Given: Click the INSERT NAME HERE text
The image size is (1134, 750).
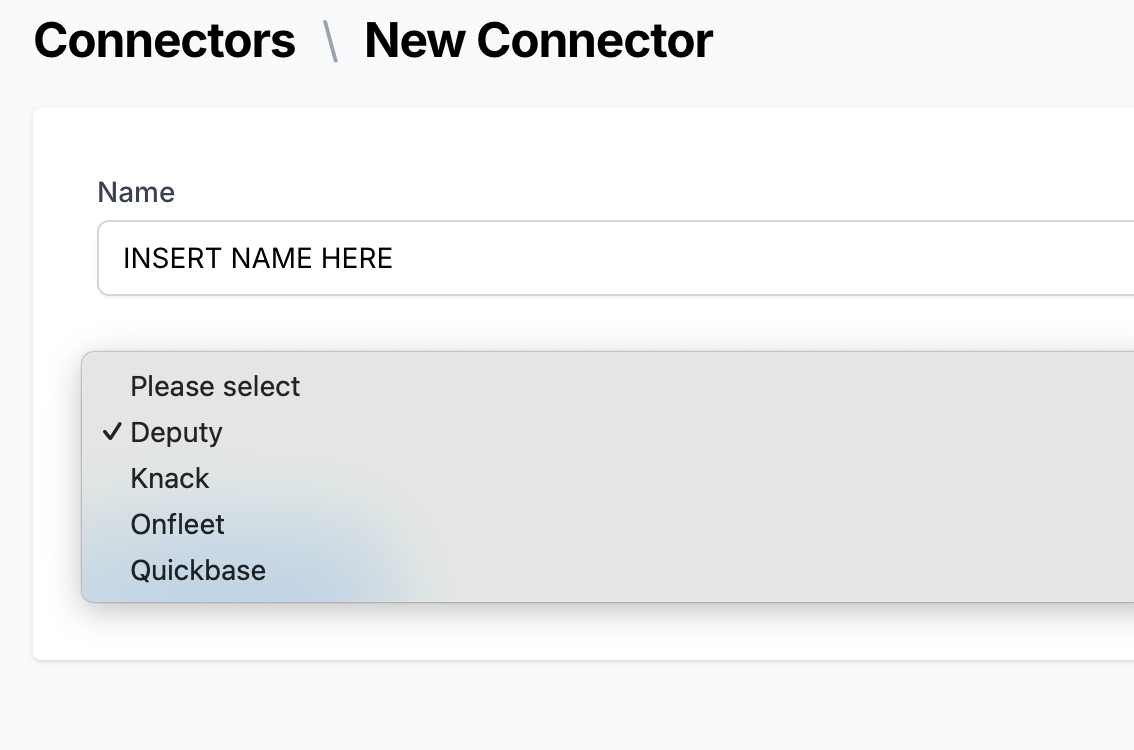Looking at the screenshot, I should pos(257,258).
